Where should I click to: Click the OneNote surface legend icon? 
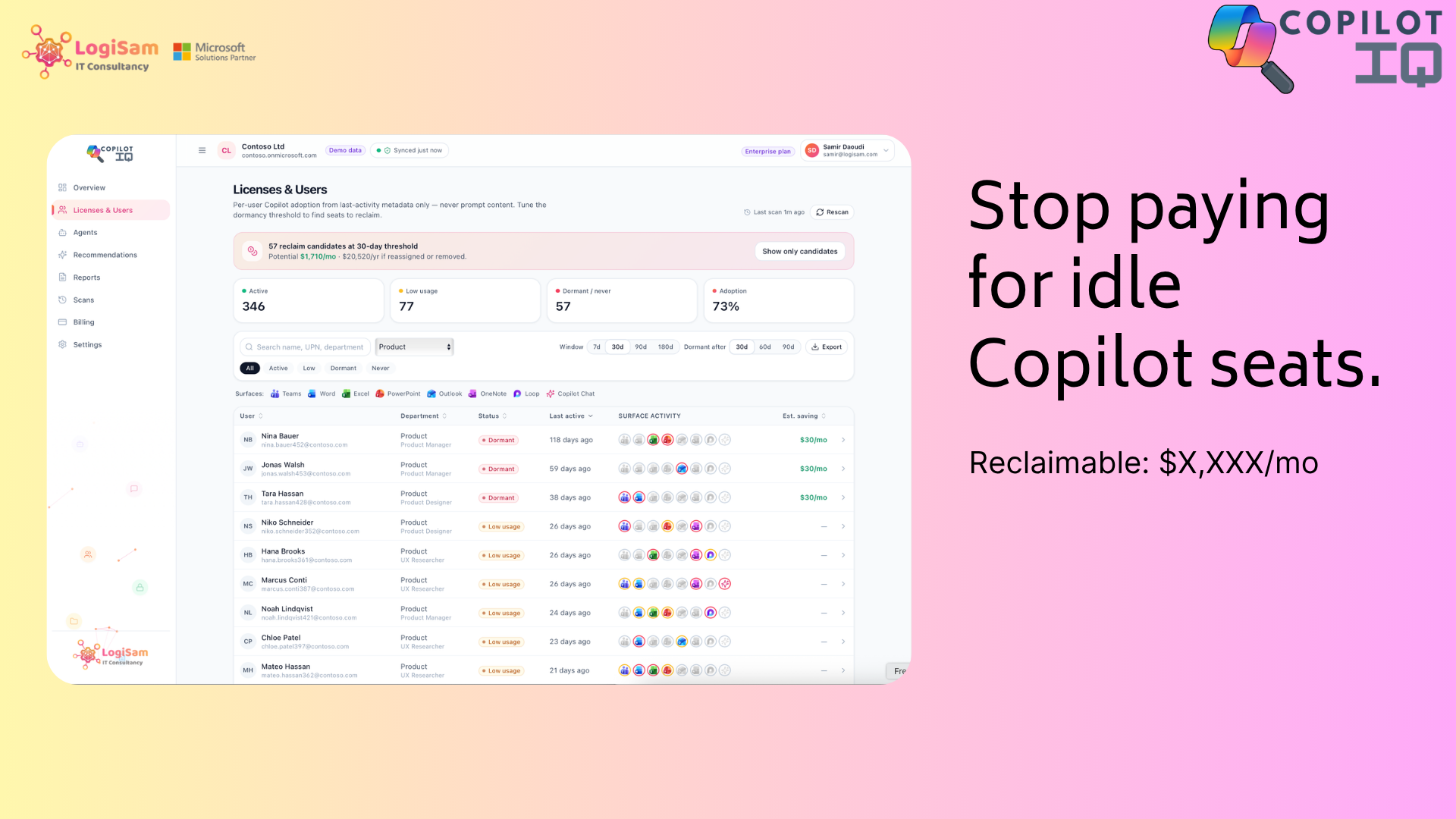point(472,394)
